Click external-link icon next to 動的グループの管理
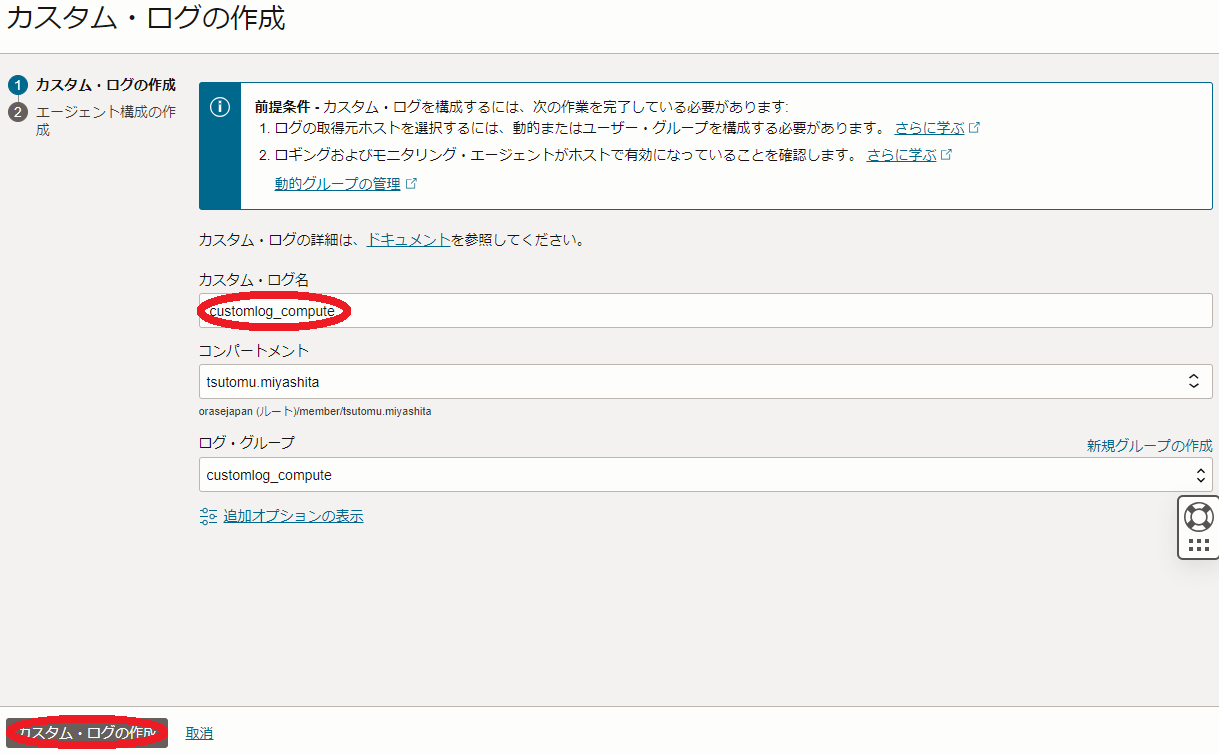Screen dimensions: 1219x754 click(411, 184)
